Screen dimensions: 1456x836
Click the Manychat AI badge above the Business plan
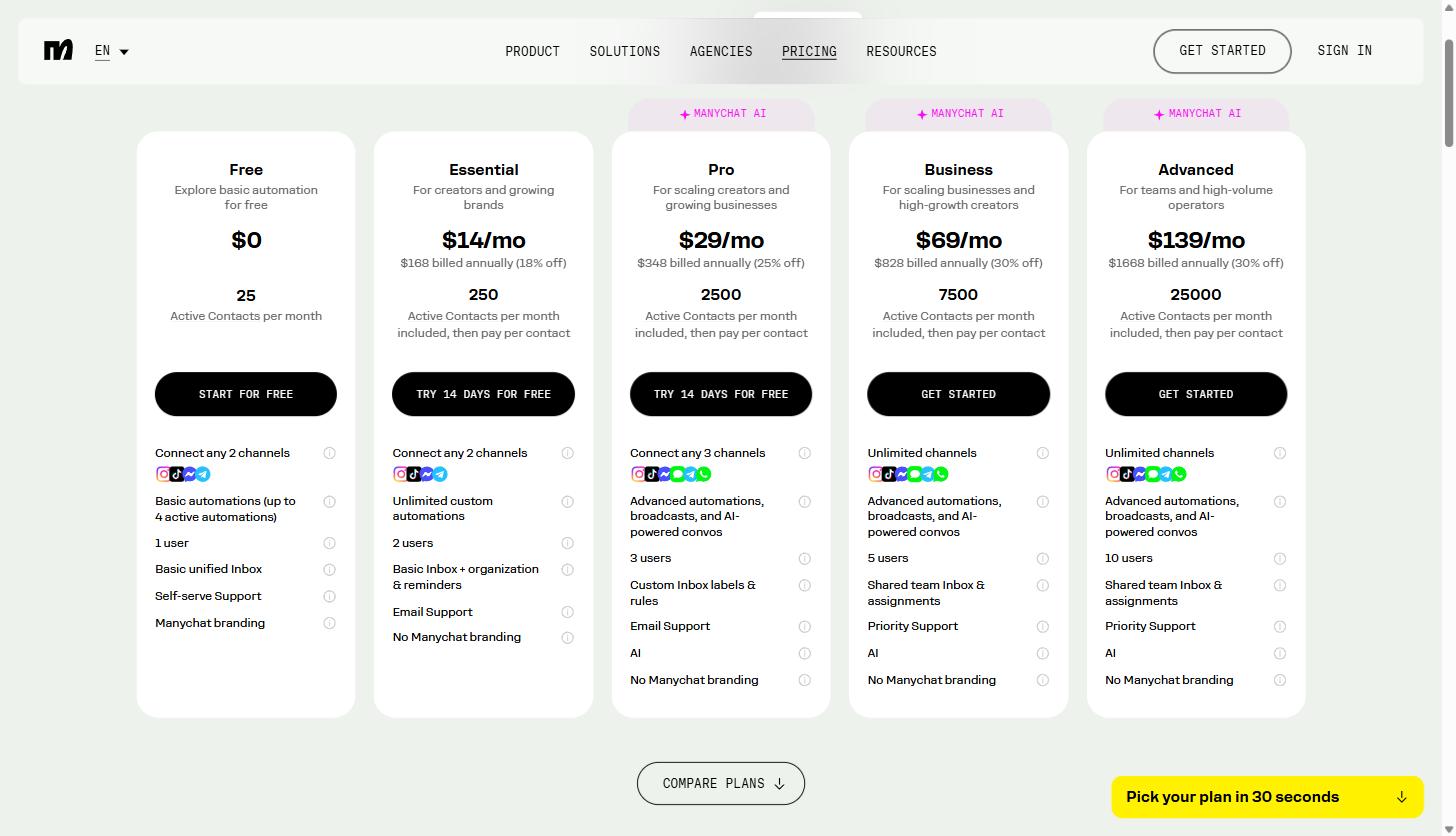tap(958, 114)
